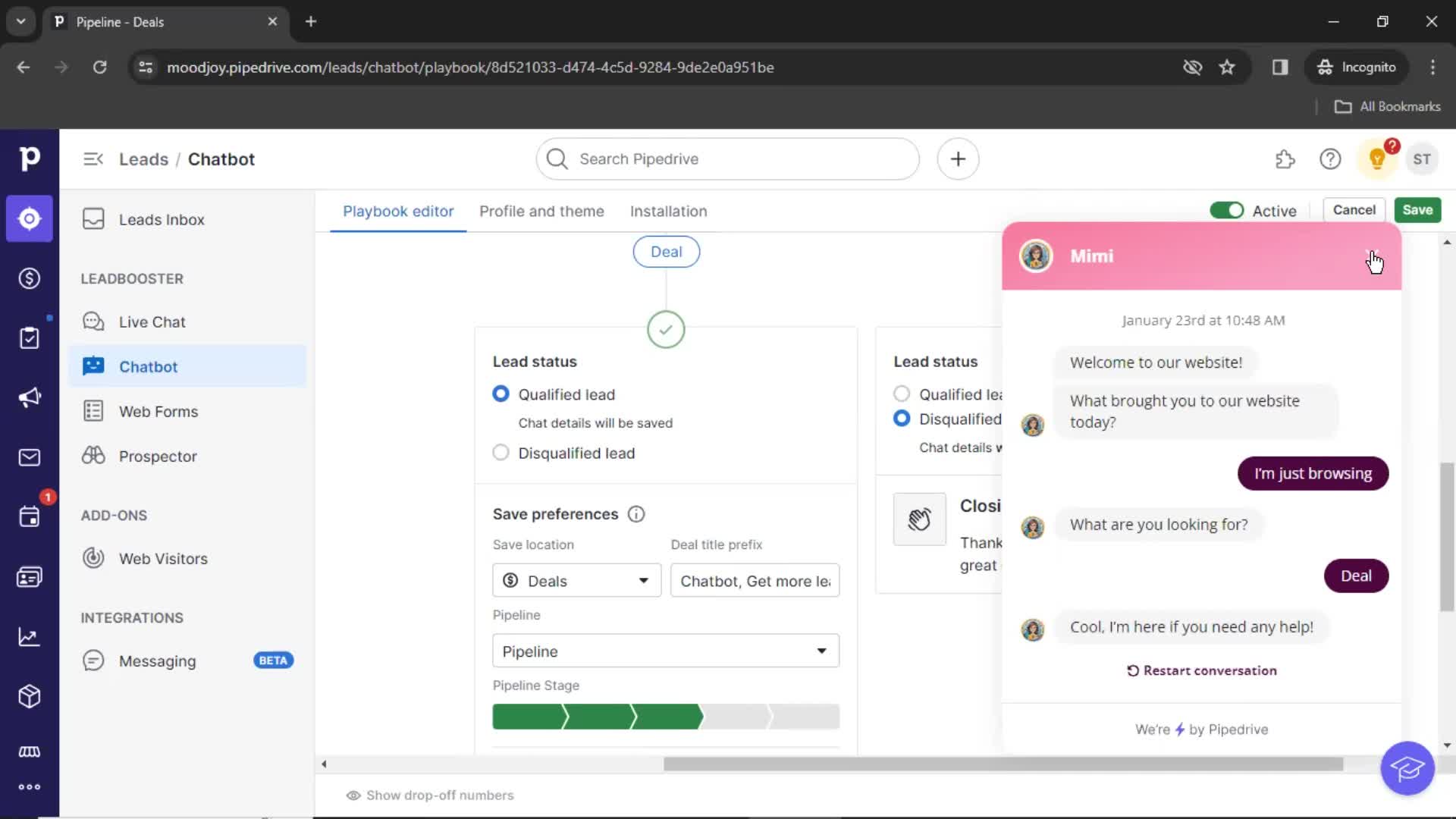Screen dimensions: 1456x819
Task: Bookmark this page with star icon
Action: 1227,67
